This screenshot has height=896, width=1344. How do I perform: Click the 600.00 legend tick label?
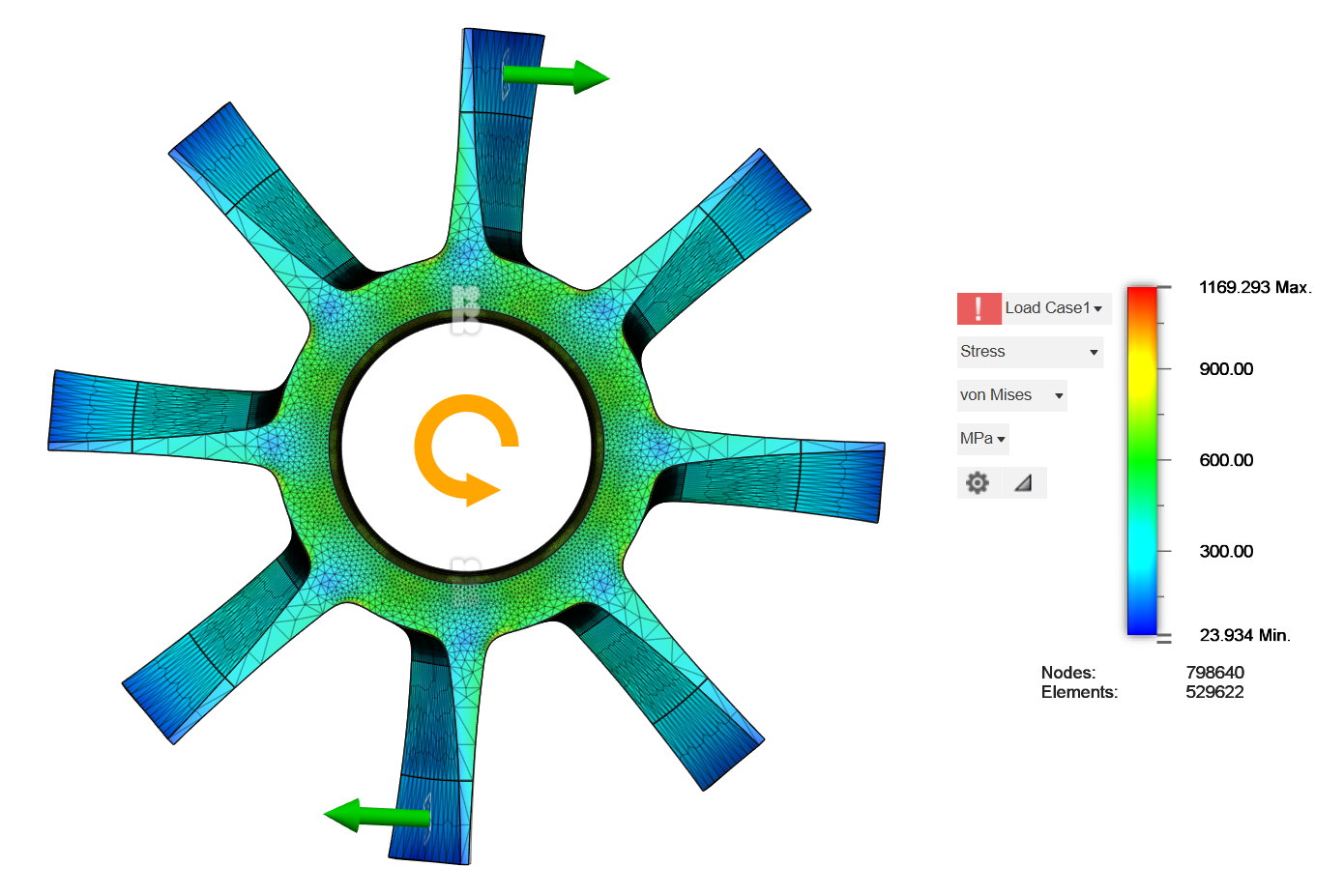[x=1226, y=460]
